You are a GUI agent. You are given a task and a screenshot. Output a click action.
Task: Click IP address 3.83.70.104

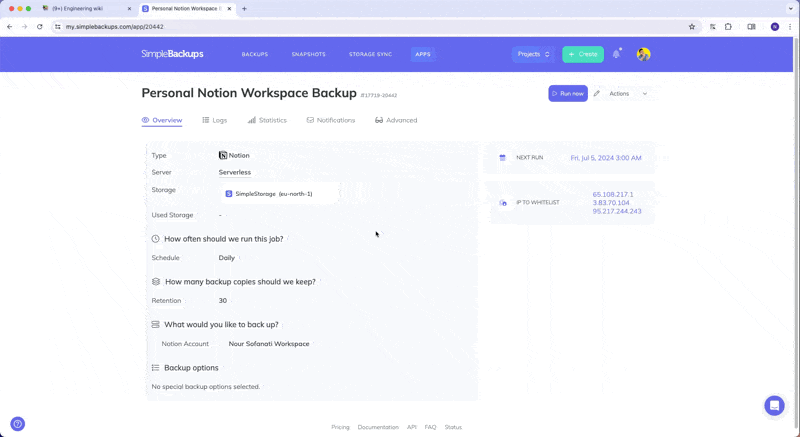pos(611,203)
